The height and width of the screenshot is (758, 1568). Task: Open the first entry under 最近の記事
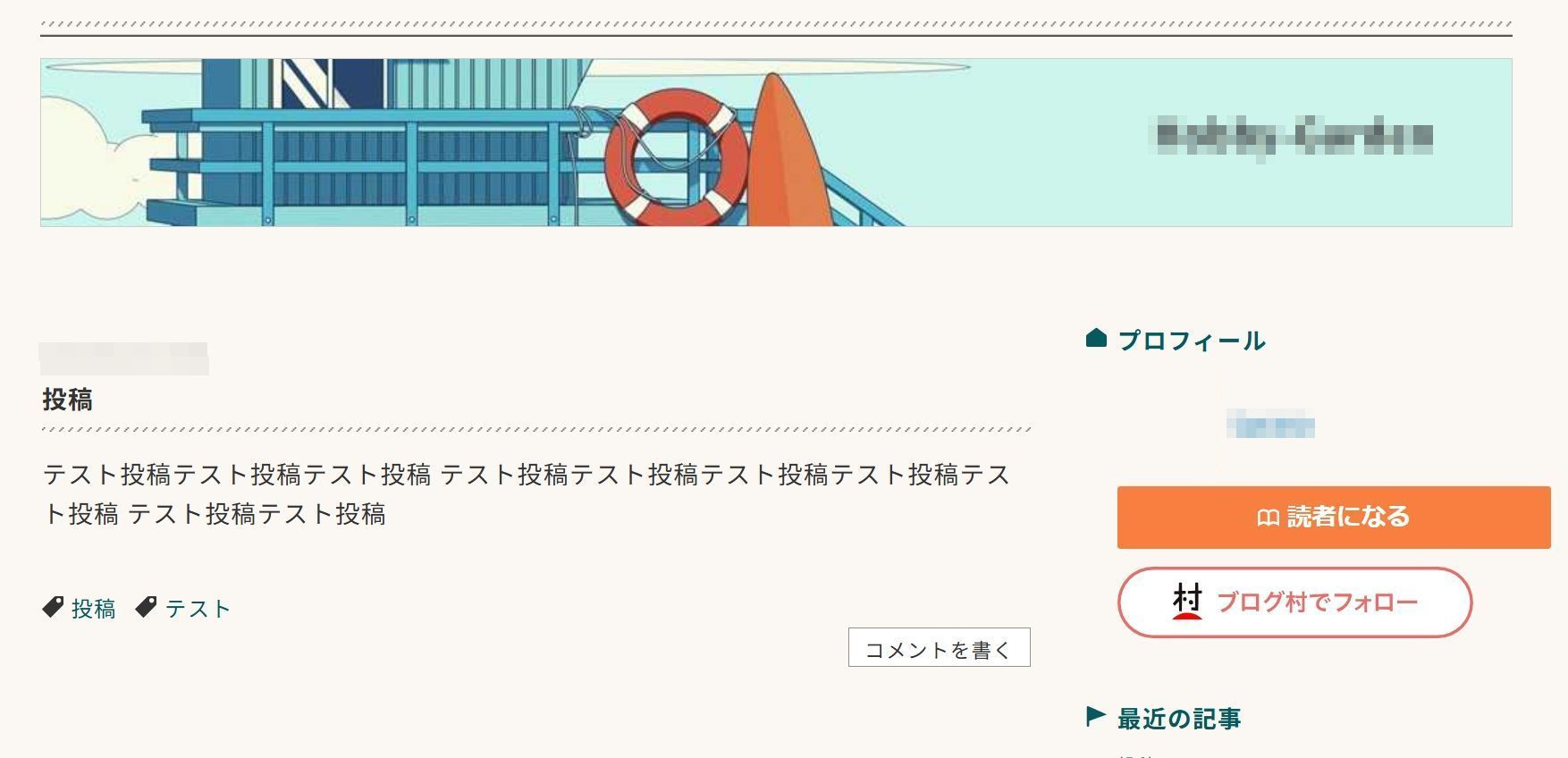pyautogui.click(x=1135, y=754)
